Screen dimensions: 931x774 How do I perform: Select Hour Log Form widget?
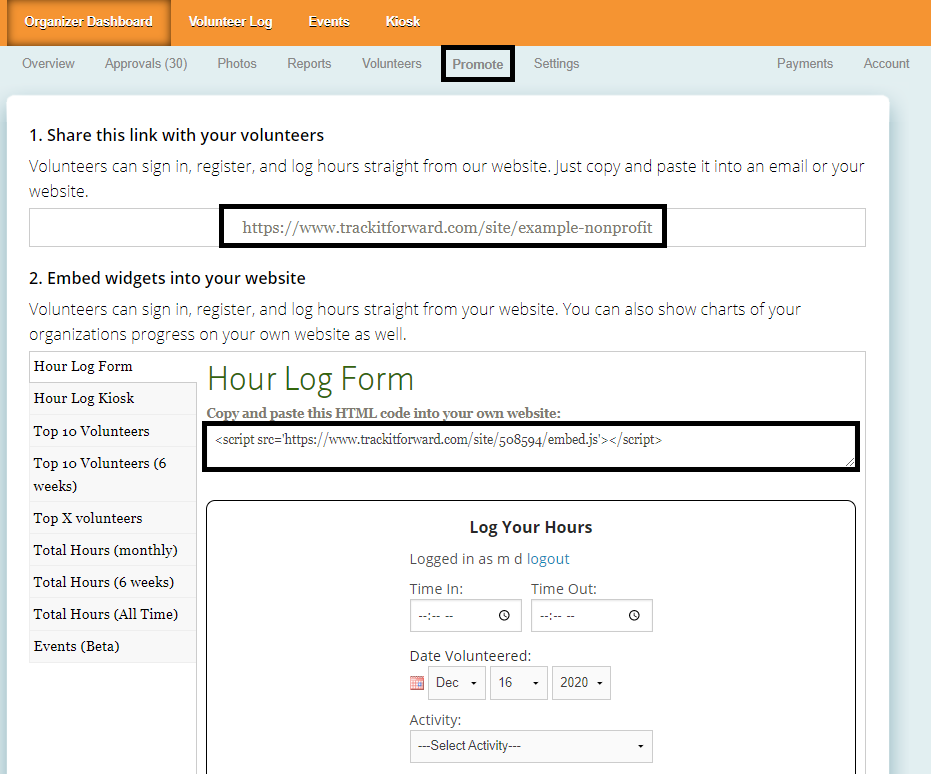tap(113, 367)
